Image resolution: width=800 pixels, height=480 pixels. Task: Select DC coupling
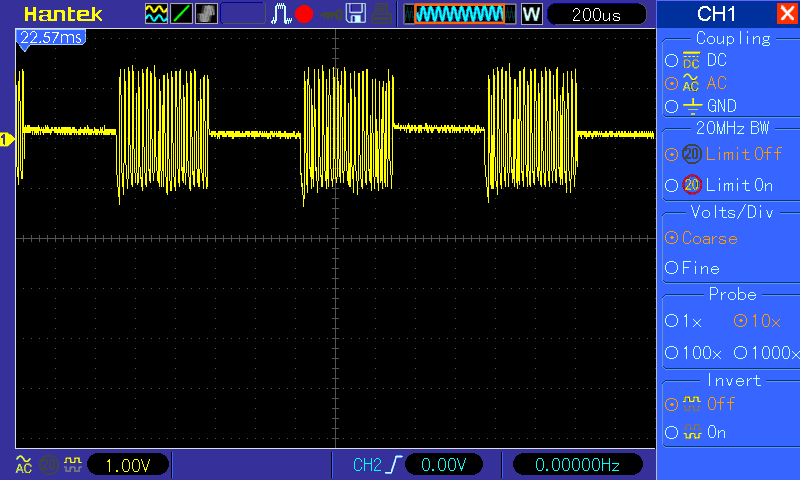click(x=696, y=60)
